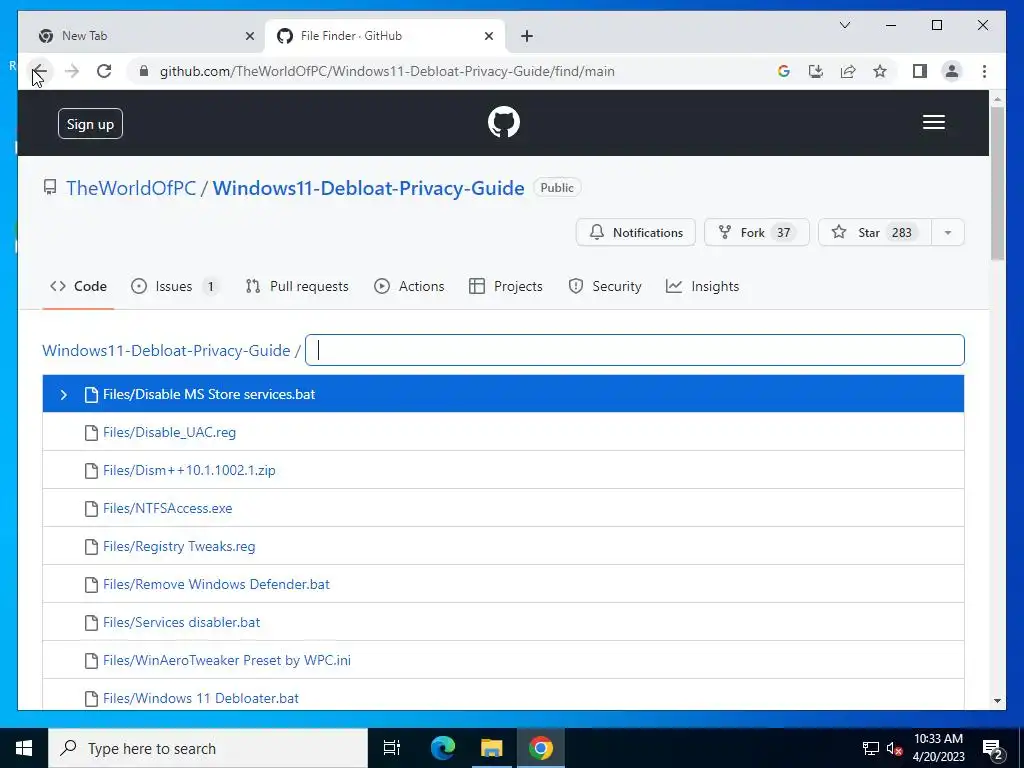Open Files/Windows 11 Debloater.bat
The image size is (1024, 768).
201,698
